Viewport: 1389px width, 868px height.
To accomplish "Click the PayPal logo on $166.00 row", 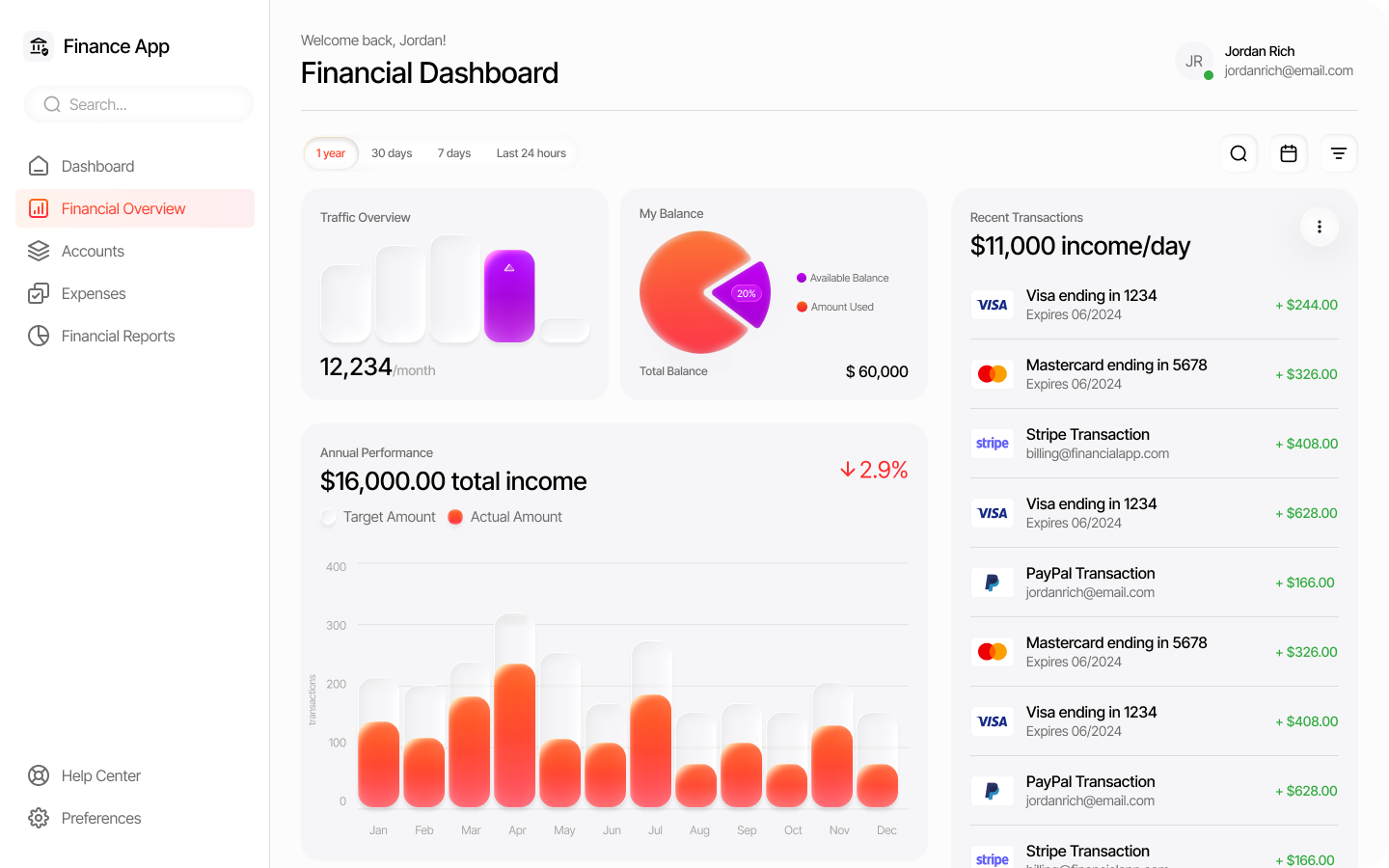I will [x=993, y=583].
